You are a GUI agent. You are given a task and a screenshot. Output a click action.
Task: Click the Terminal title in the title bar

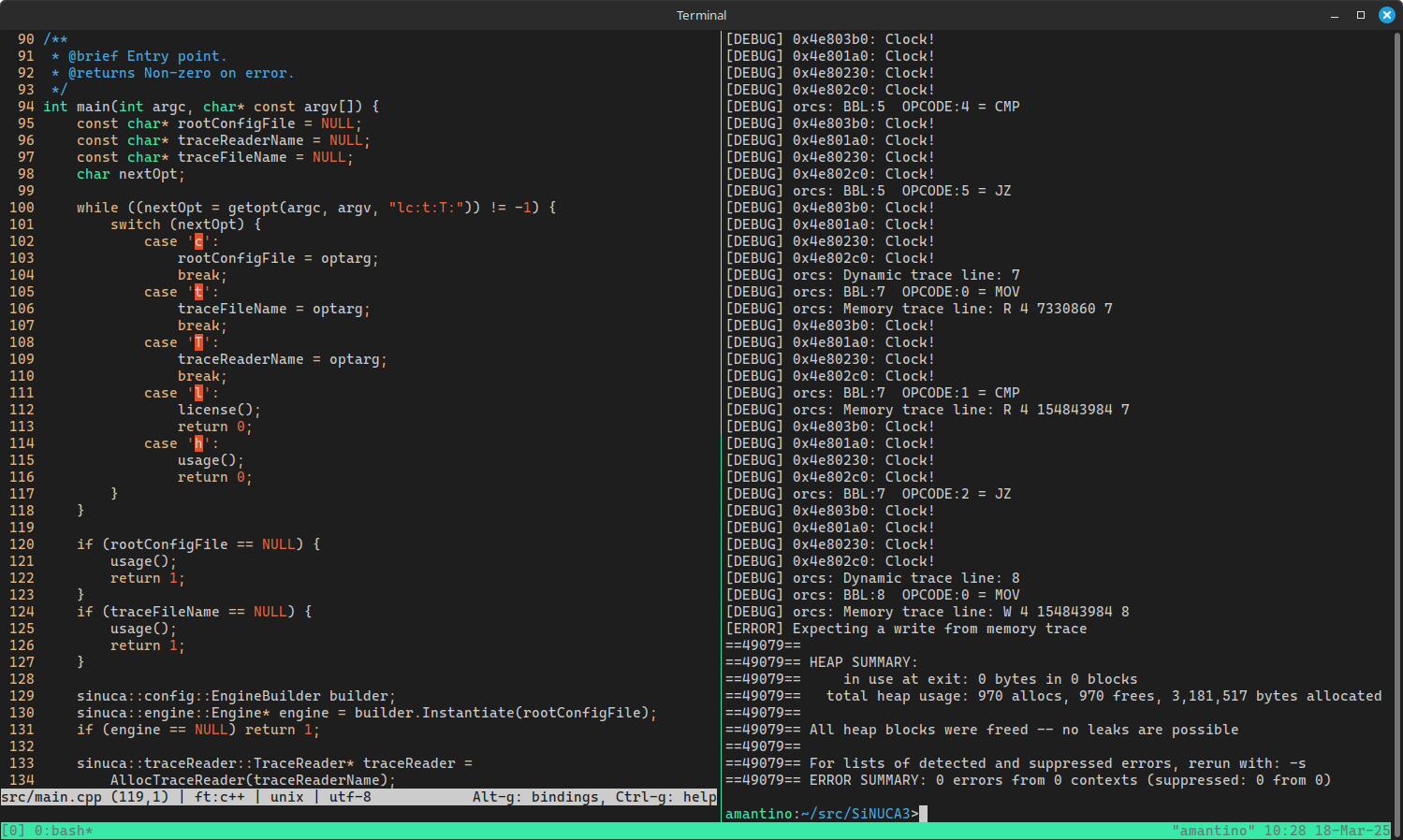coord(701,15)
